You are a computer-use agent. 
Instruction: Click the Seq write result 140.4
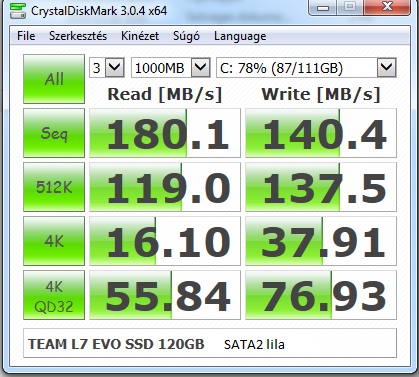coord(321,133)
